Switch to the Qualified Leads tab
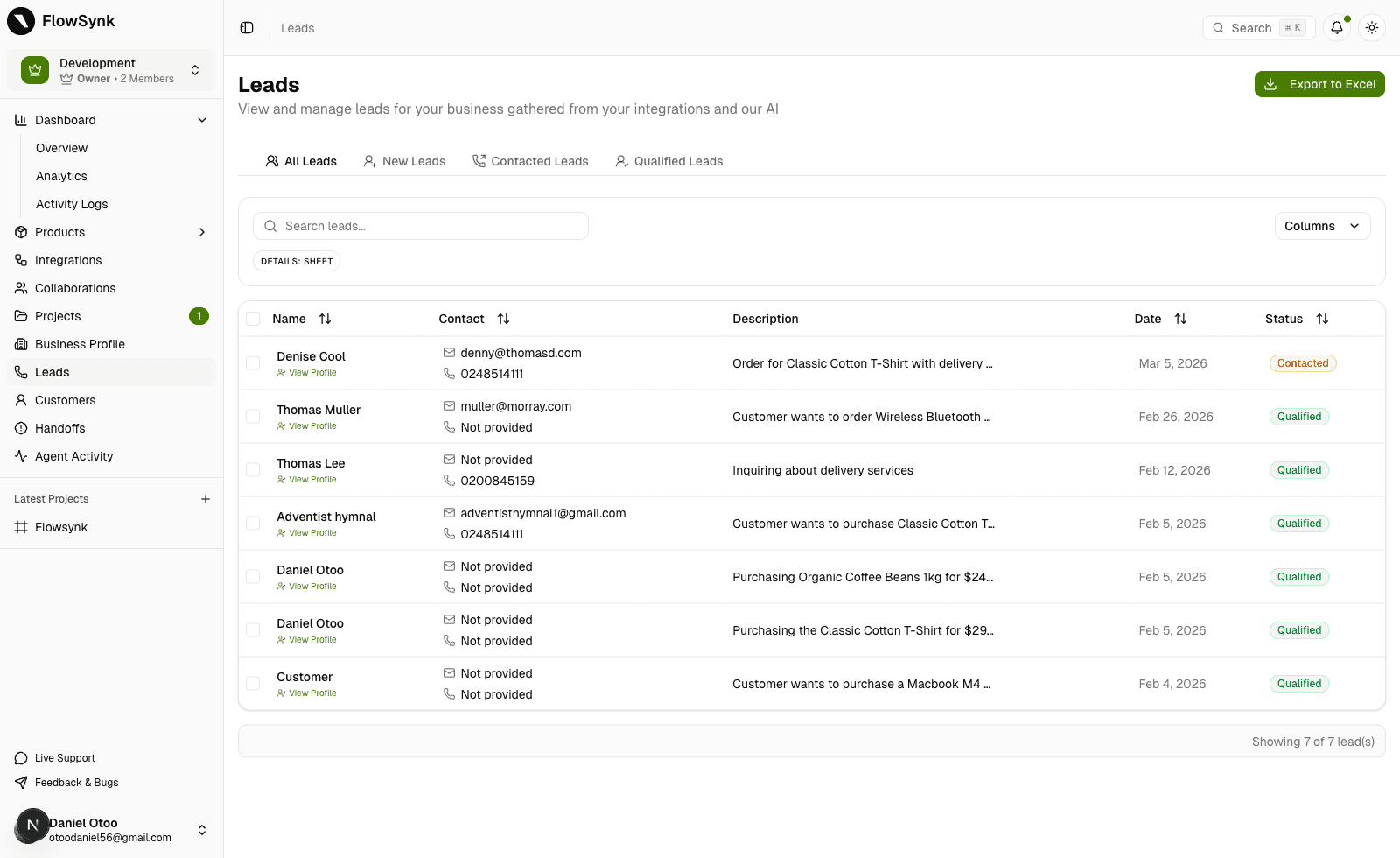Viewport: 1400px width, 858px height. [669, 161]
